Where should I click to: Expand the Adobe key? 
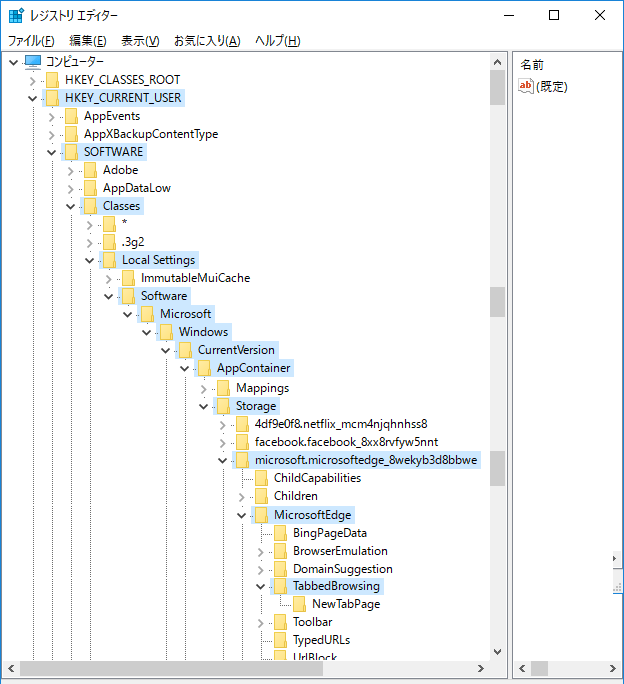tap(70, 171)
